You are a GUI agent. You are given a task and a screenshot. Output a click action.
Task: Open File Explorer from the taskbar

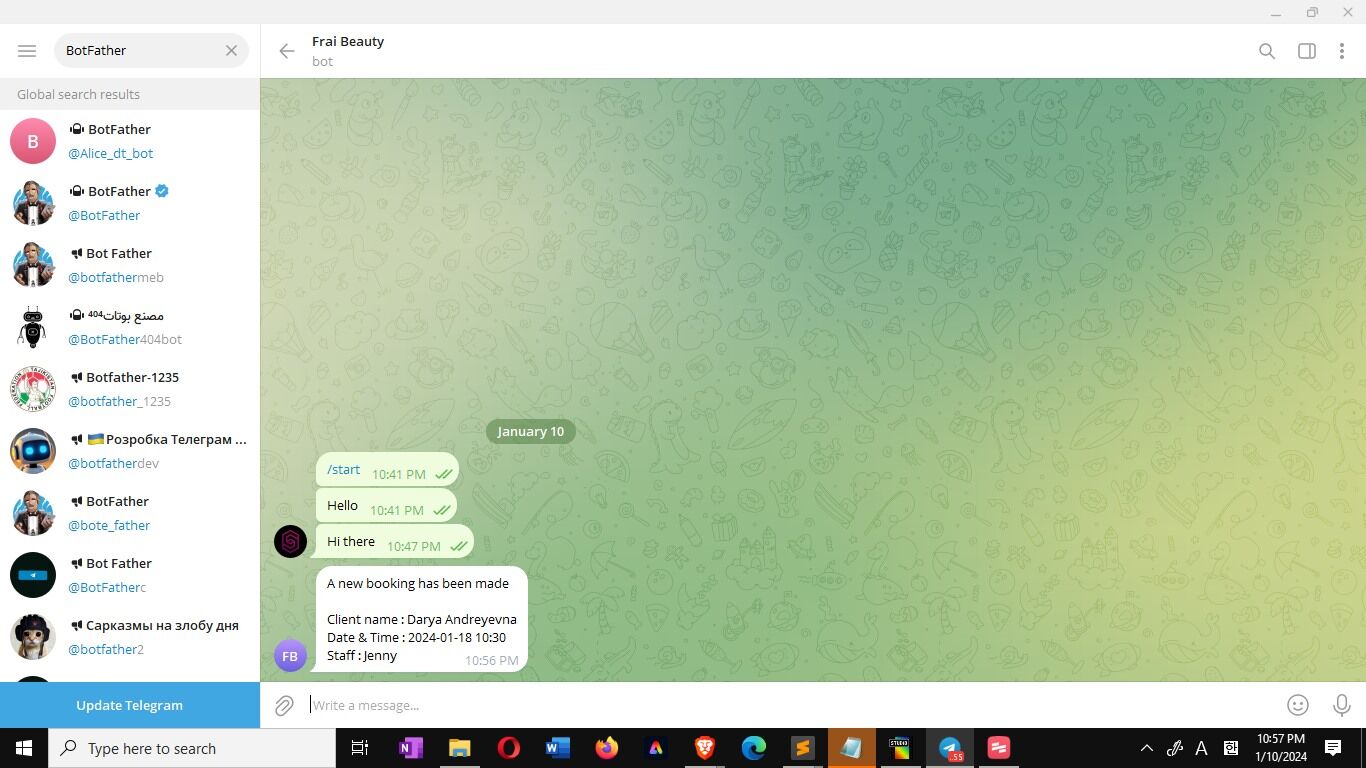coord(459,748)
